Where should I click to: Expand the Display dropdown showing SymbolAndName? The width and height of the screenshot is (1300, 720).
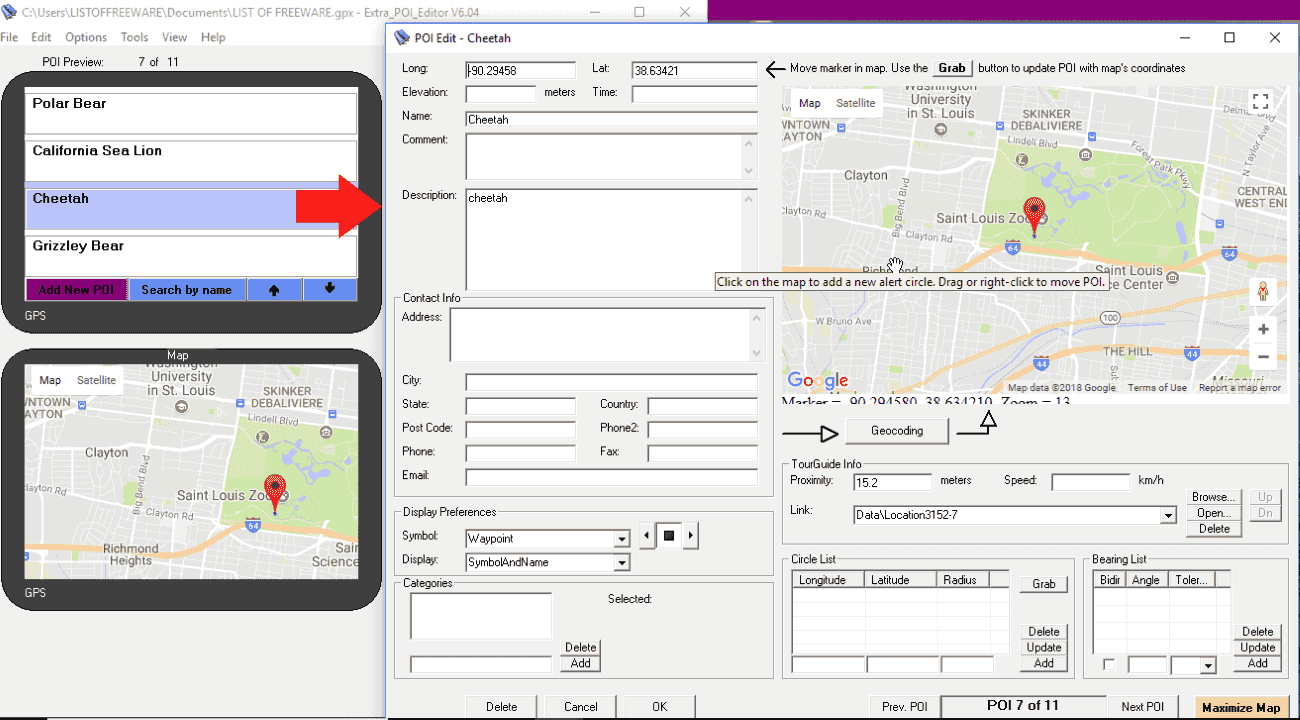(x=622, y=563)
